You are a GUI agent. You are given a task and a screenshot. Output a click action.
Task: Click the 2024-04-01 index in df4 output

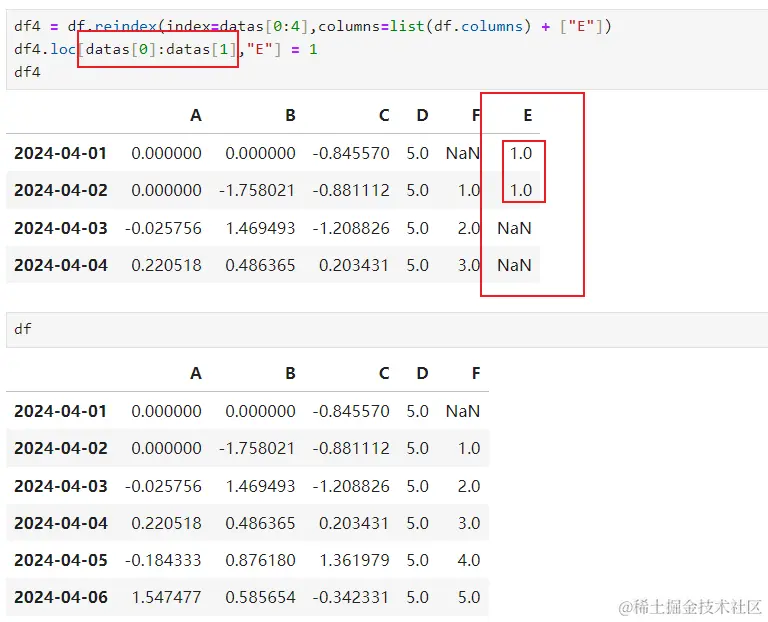pos(61,153)
